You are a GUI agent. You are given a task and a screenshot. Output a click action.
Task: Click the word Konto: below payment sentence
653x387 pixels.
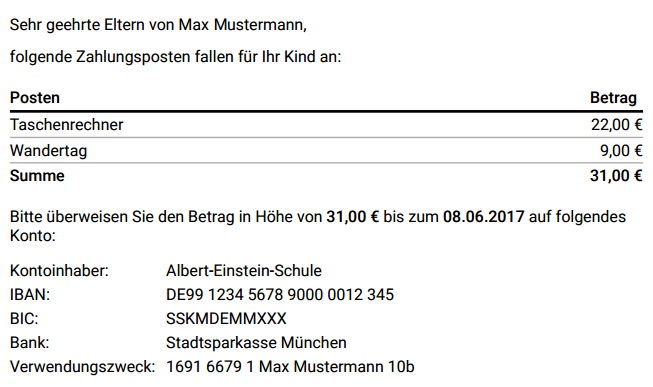(x=32, y=236)
